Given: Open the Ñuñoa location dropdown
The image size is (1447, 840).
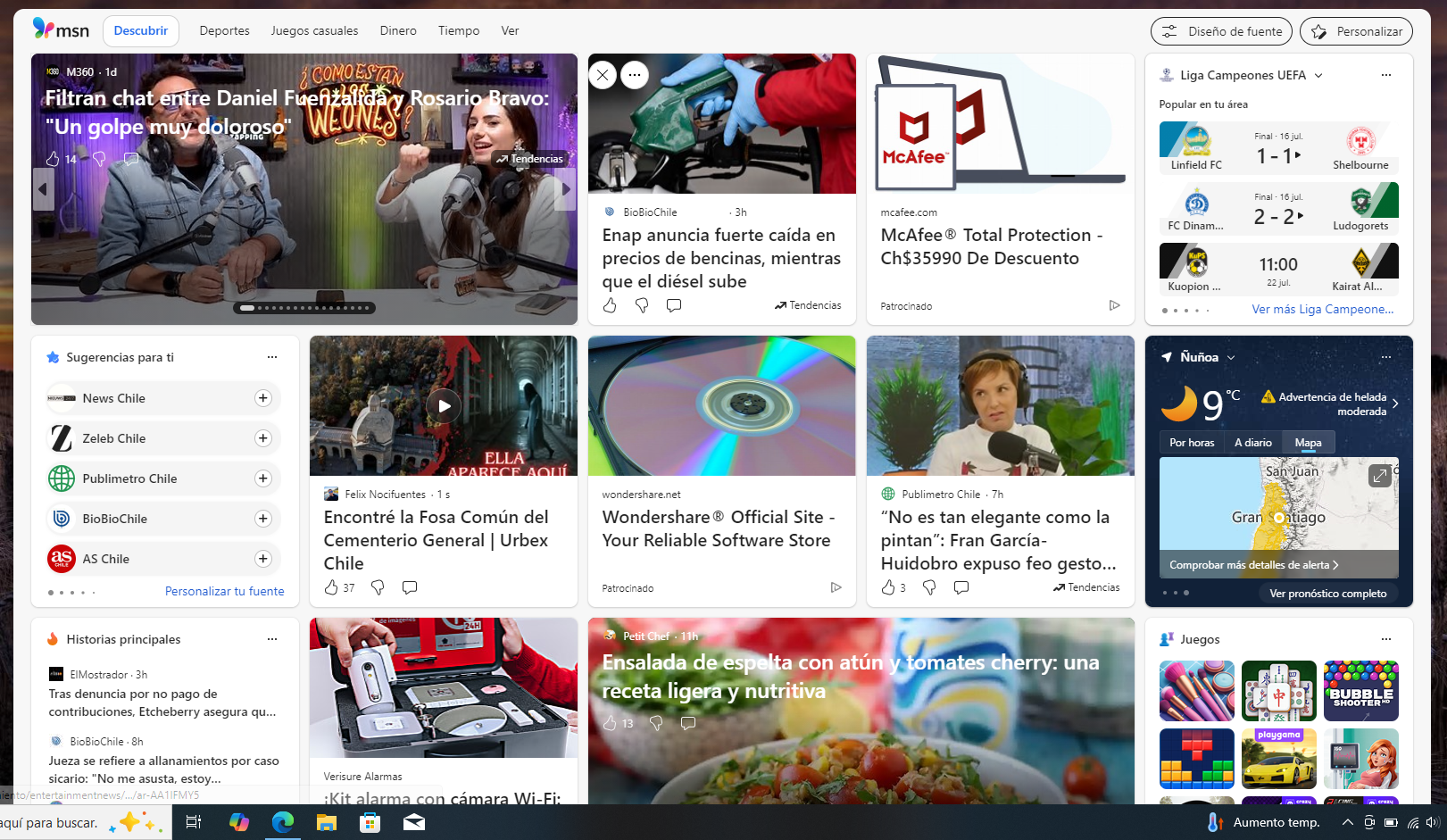Looking at the screenshot, I should 1231,357.
